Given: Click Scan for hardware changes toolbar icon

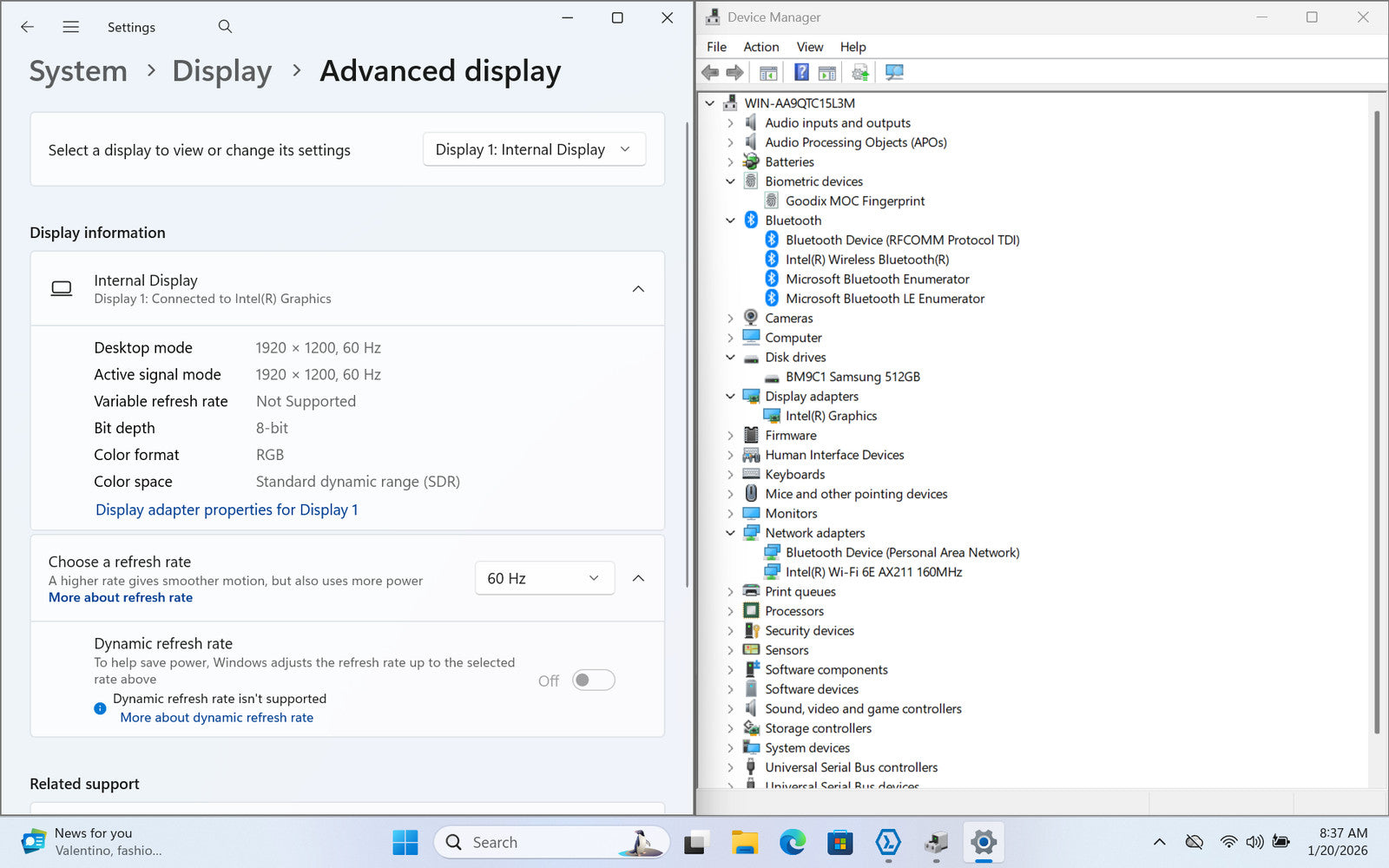Looking at the screenshot, I should click(894, 73).
